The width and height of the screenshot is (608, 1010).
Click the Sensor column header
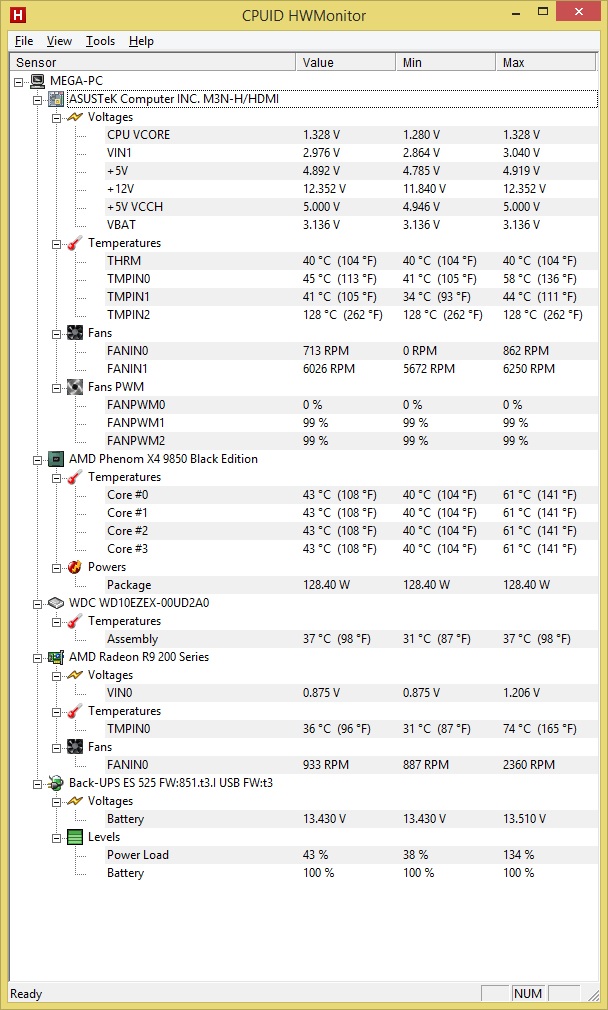pos(153,62)
